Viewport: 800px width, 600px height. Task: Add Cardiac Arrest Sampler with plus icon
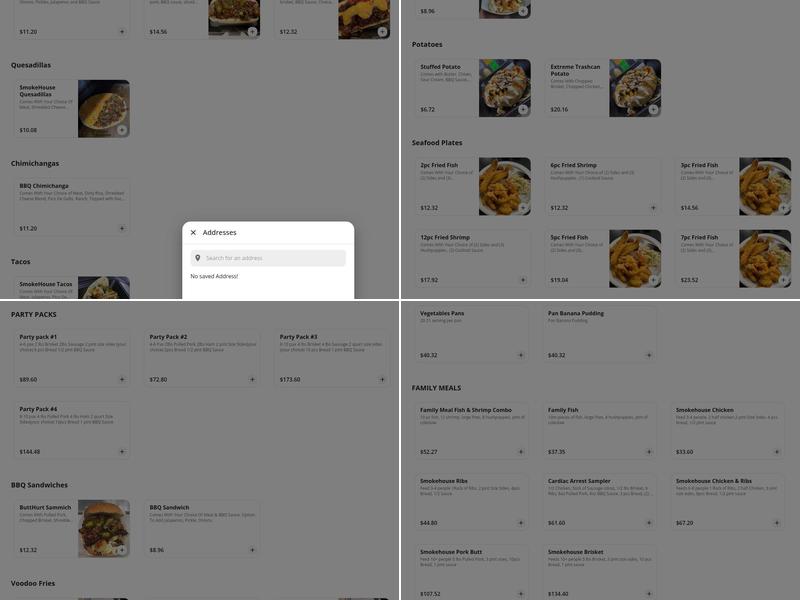point(648,523)
